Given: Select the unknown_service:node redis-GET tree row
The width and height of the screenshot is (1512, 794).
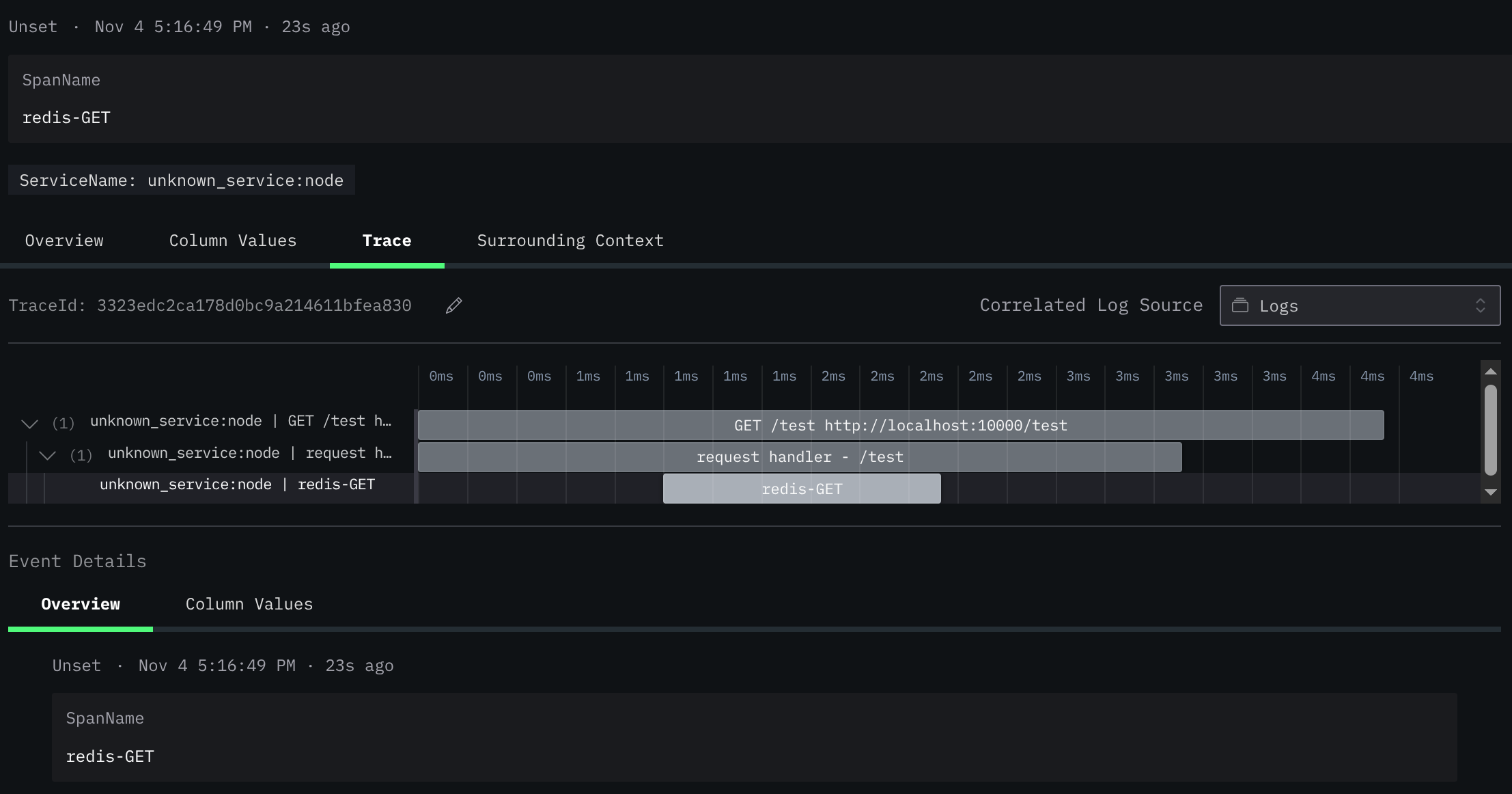Looking at the screenshot, I should pyautogui.click(x=237, y=484).
